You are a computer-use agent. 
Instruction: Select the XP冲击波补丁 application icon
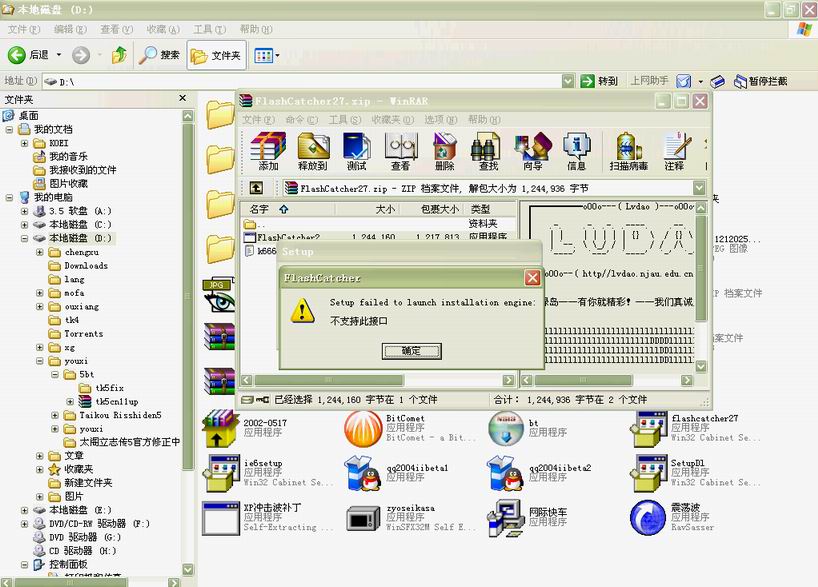[220, 518]
